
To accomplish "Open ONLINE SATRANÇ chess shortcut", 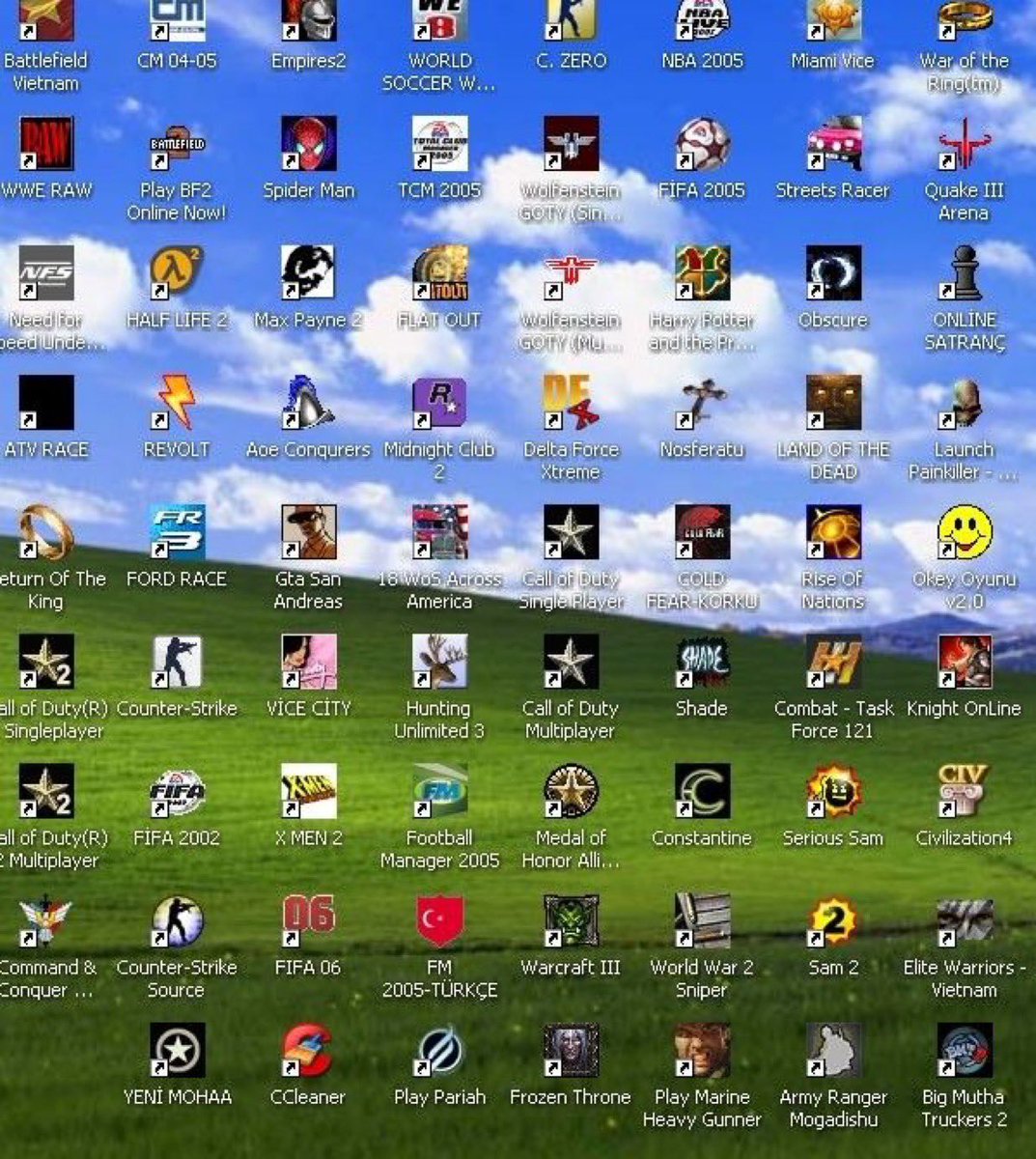I will point(965,273).
